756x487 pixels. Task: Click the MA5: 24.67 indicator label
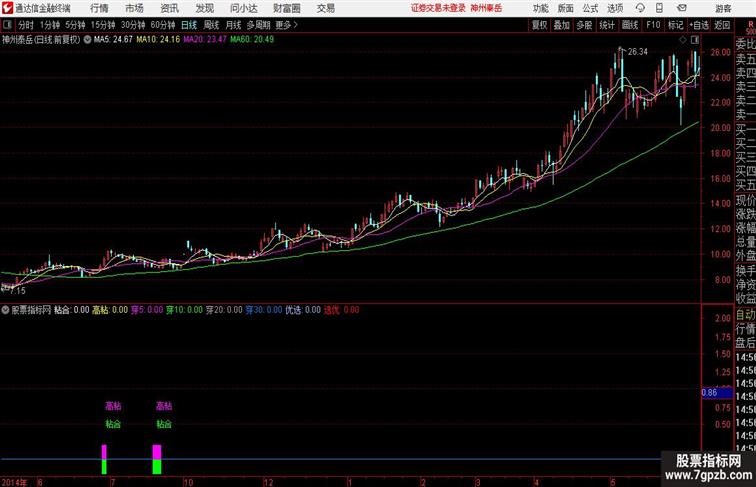[113, 40]
